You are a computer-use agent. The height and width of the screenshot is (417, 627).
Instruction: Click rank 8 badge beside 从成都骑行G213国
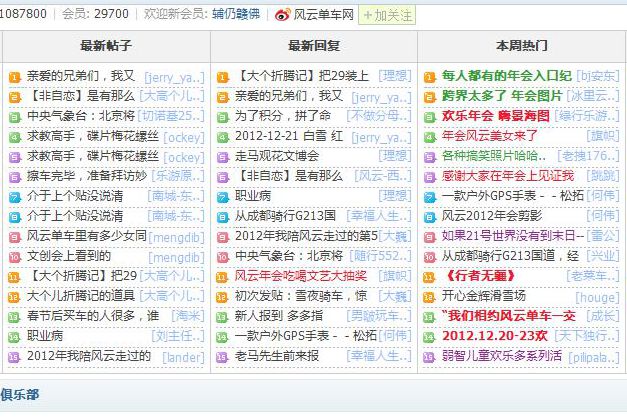[222, 217]
